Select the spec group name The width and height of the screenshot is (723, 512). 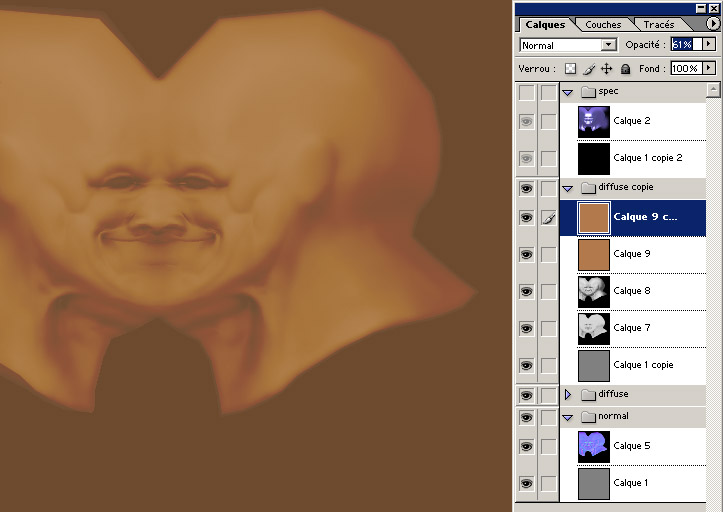(x=608, y=91)
